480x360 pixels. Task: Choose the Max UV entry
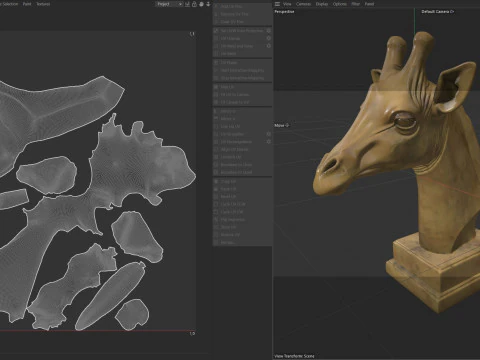tap(242, 87)
